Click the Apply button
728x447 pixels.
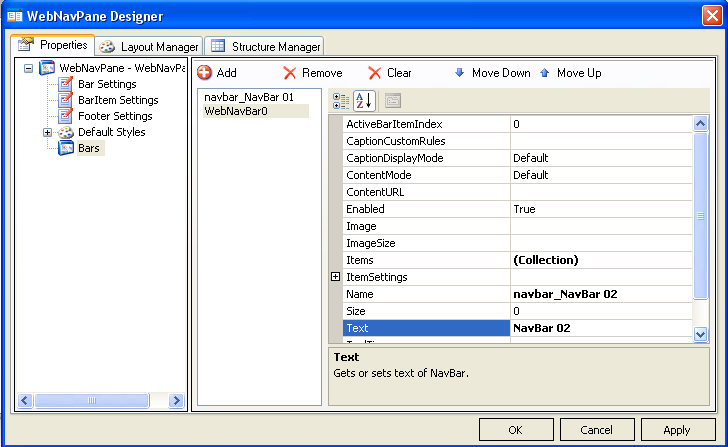click(x=677, y=430)
